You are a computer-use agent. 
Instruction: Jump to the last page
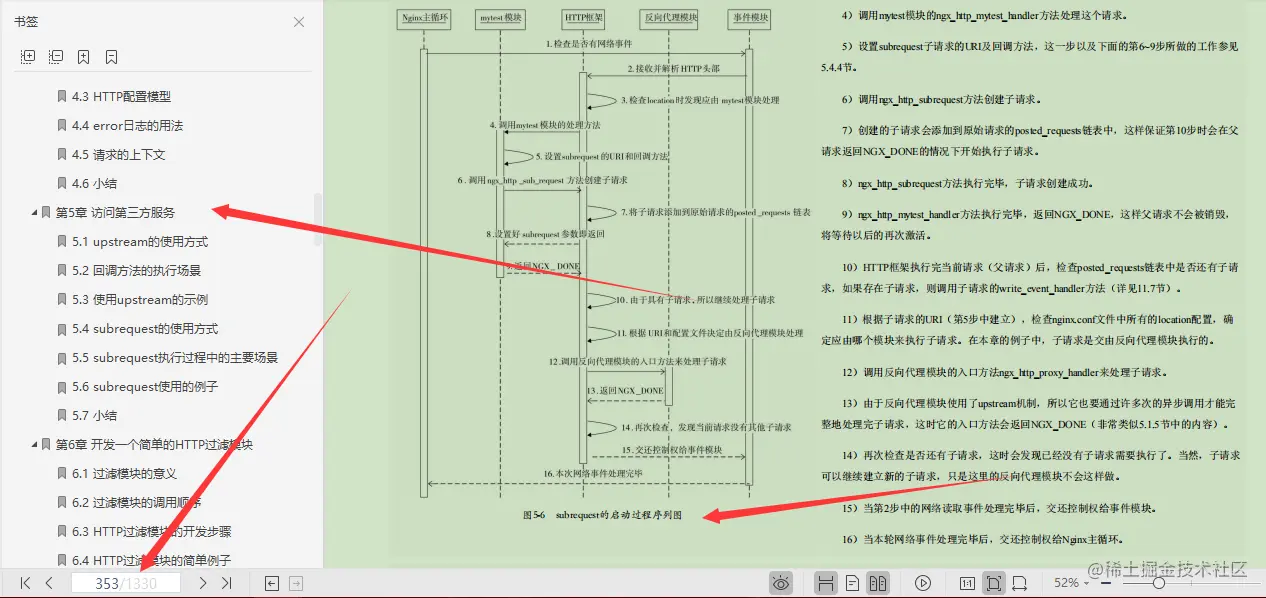[x=226, y=583]
